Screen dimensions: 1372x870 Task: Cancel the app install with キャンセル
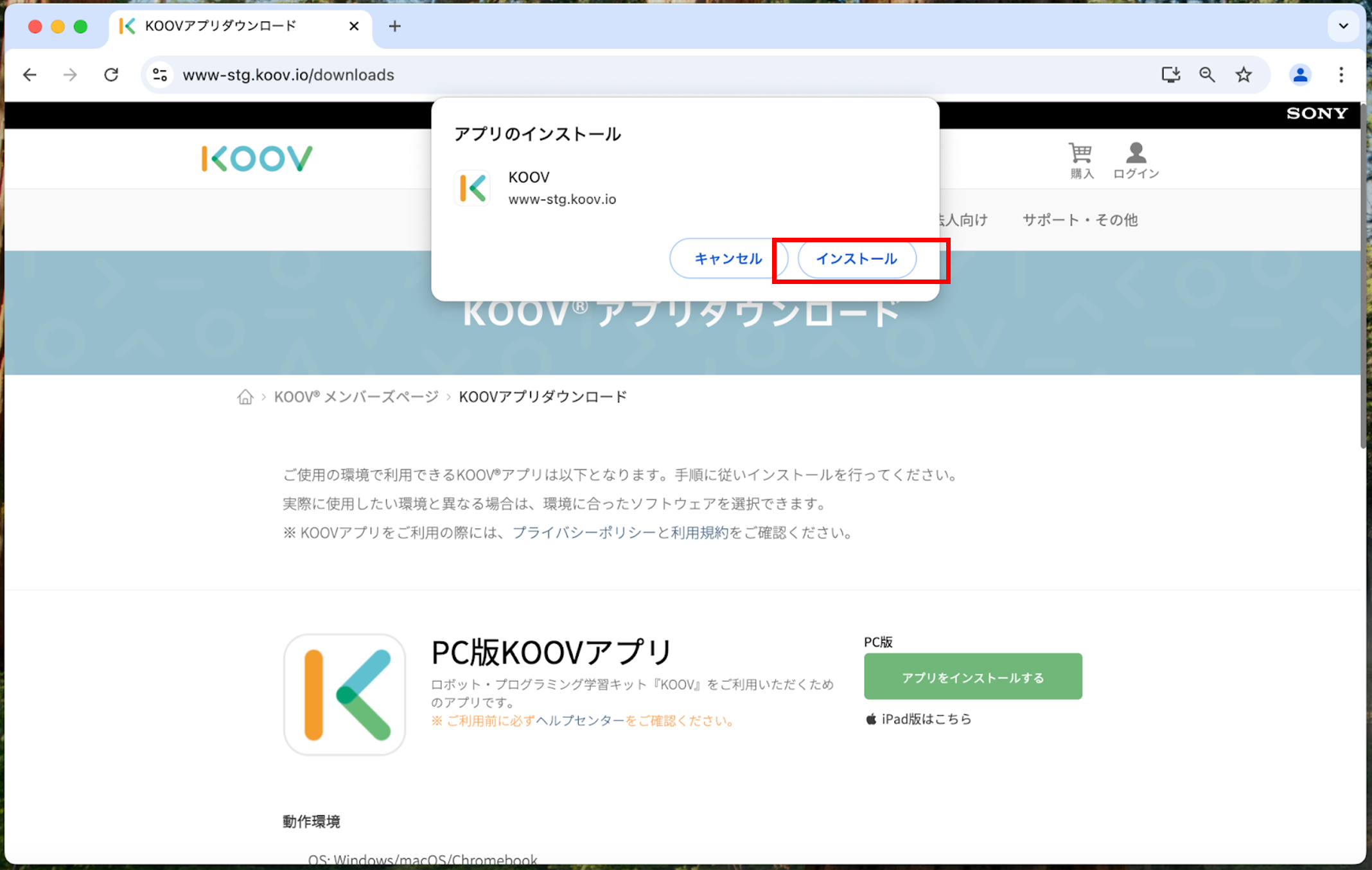[x=727, y=258]
